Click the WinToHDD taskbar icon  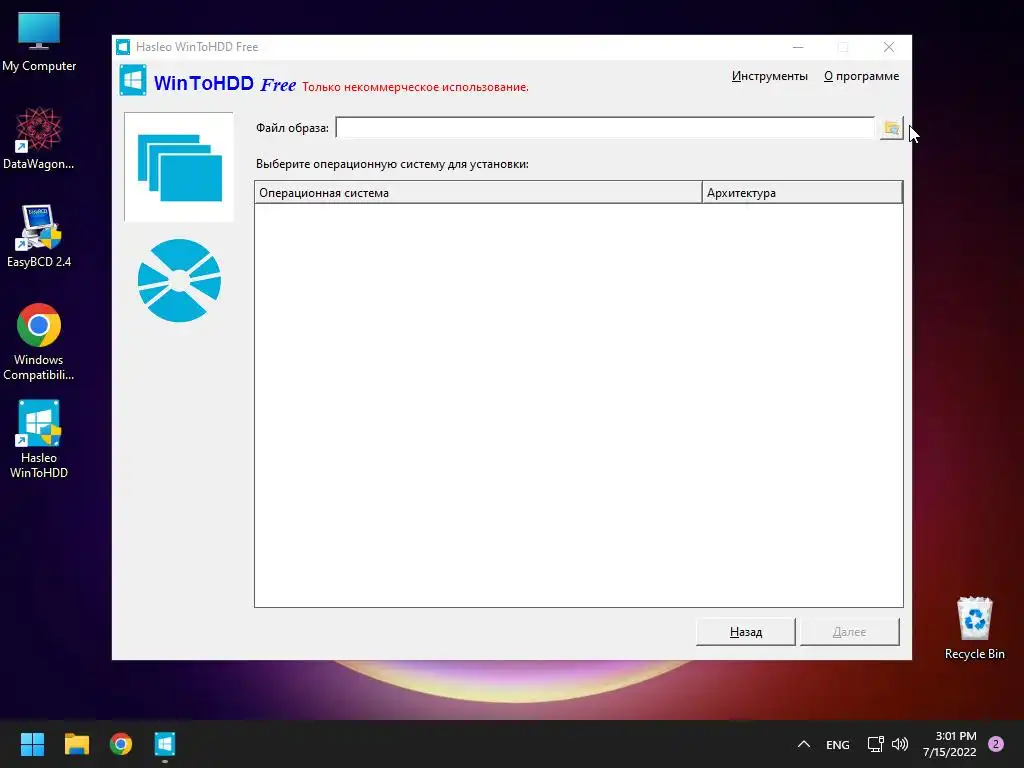tap(165, 744)
